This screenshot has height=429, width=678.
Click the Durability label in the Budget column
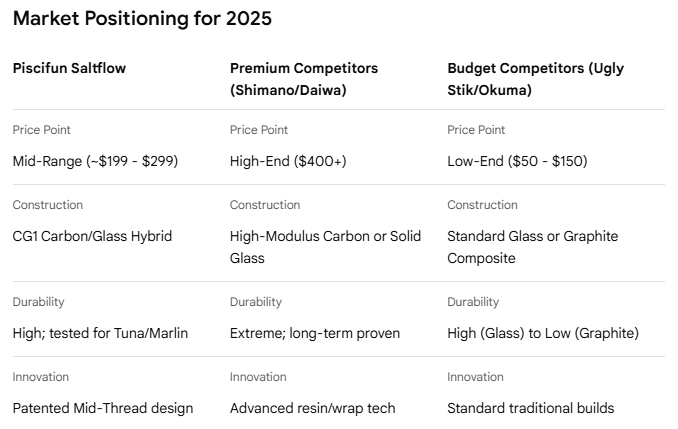coord(473,302)
